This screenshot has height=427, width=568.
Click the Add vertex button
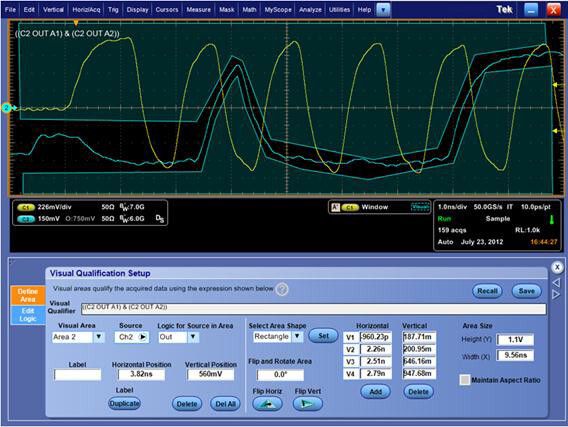click(375, 392)
